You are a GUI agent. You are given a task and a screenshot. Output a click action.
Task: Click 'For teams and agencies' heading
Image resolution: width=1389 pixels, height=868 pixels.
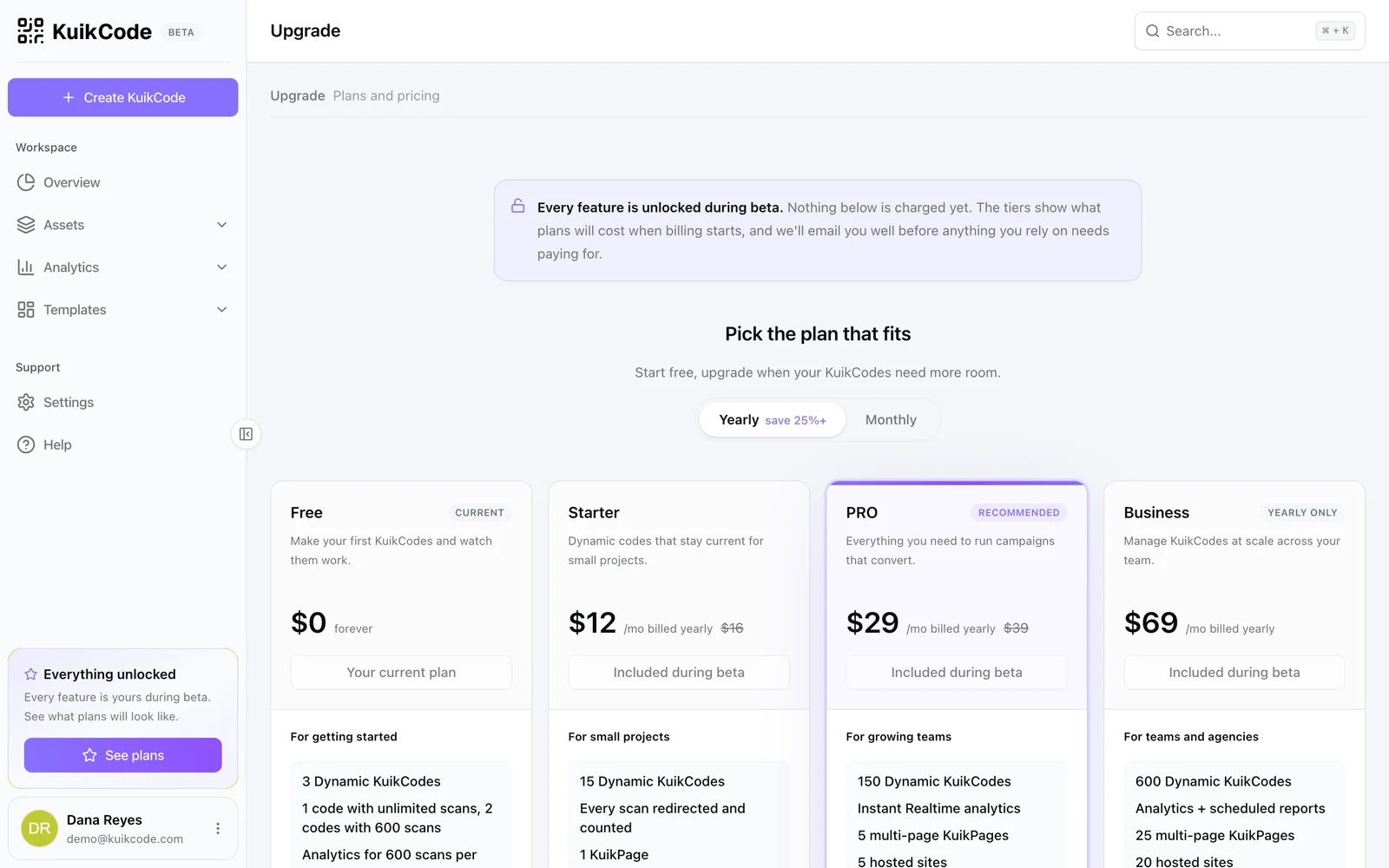pyautogui.click(x=1191, y=737)
